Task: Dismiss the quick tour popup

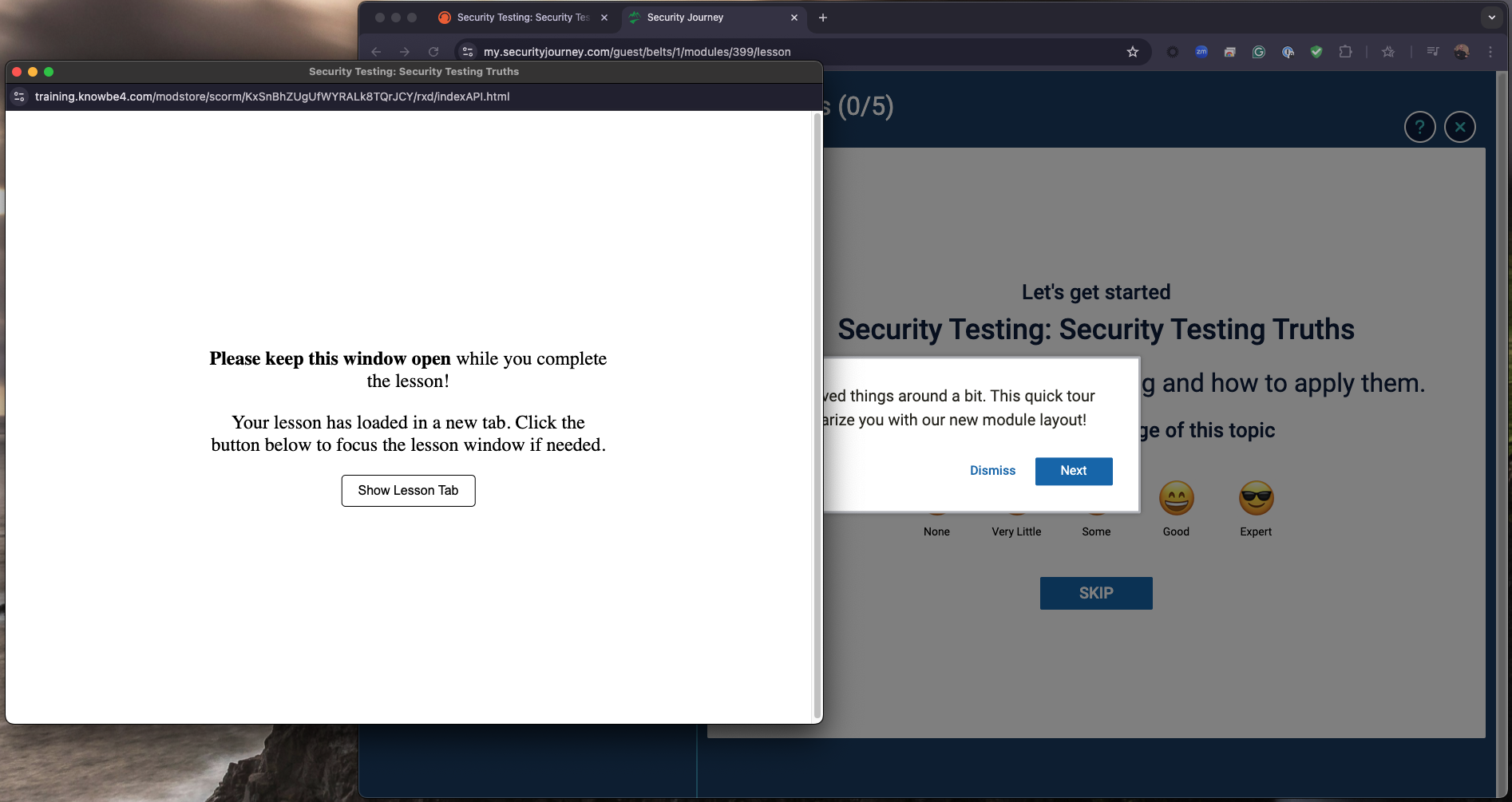Action: pos(992,470)
